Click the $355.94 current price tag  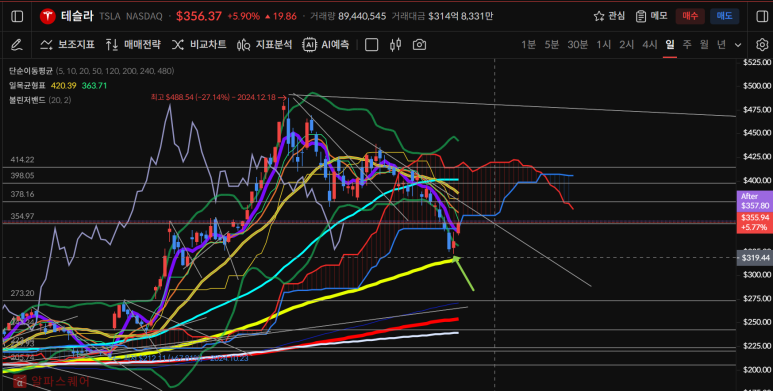tap(755, 222)
